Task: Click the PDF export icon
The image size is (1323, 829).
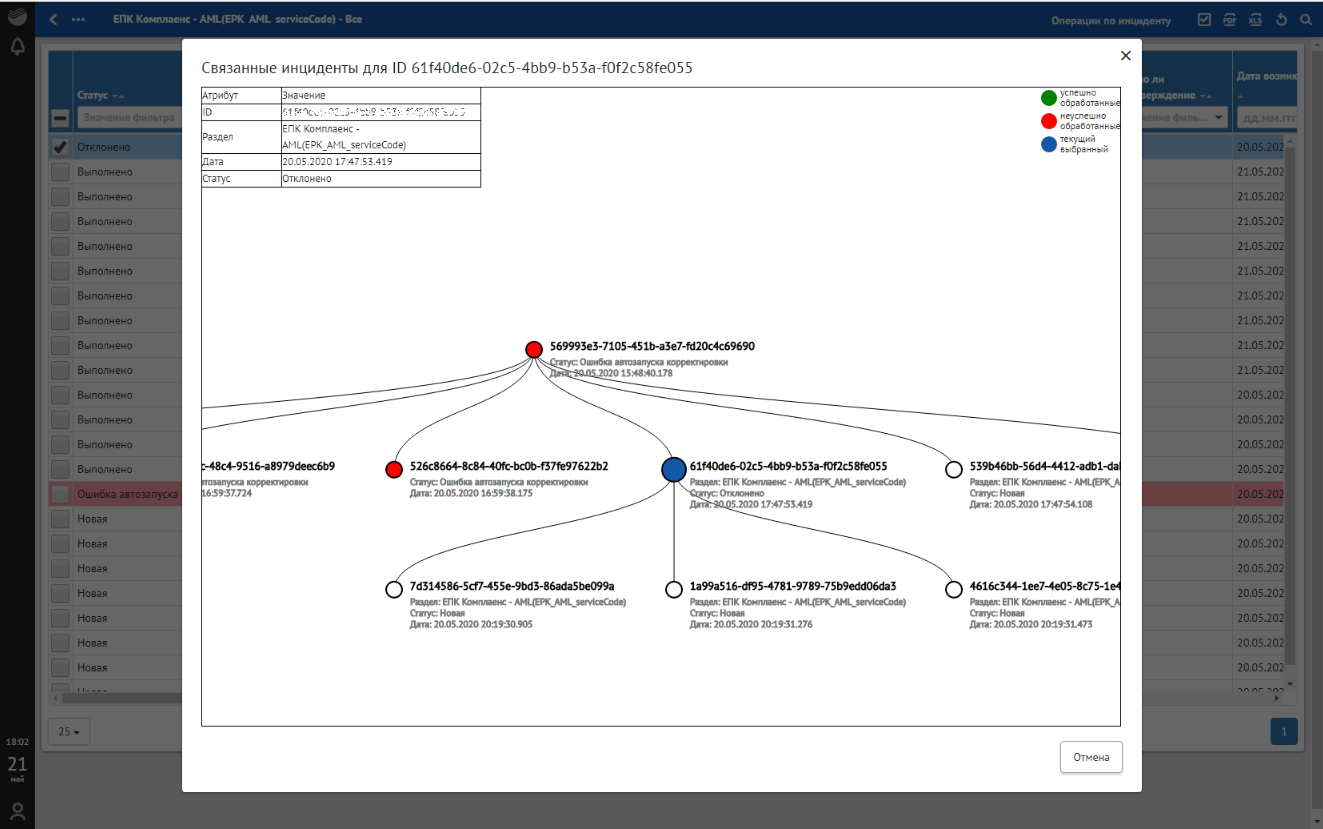Action: (x=1230, y=20)
